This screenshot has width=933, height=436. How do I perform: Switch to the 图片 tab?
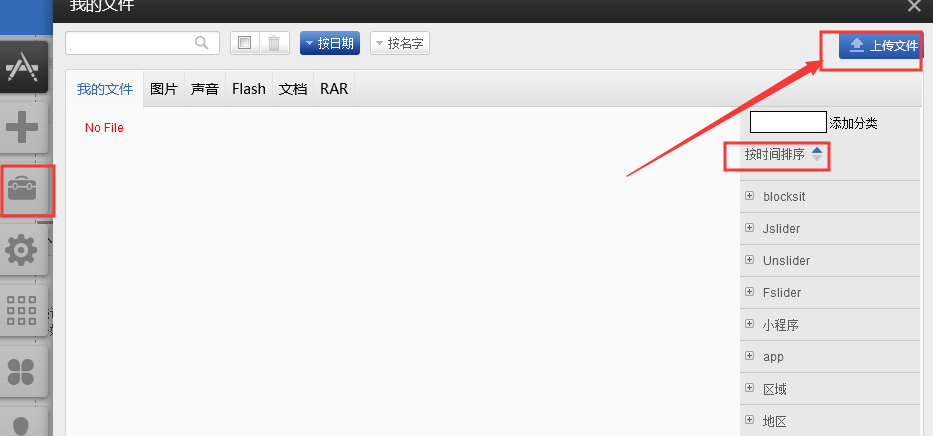[164, 89]
